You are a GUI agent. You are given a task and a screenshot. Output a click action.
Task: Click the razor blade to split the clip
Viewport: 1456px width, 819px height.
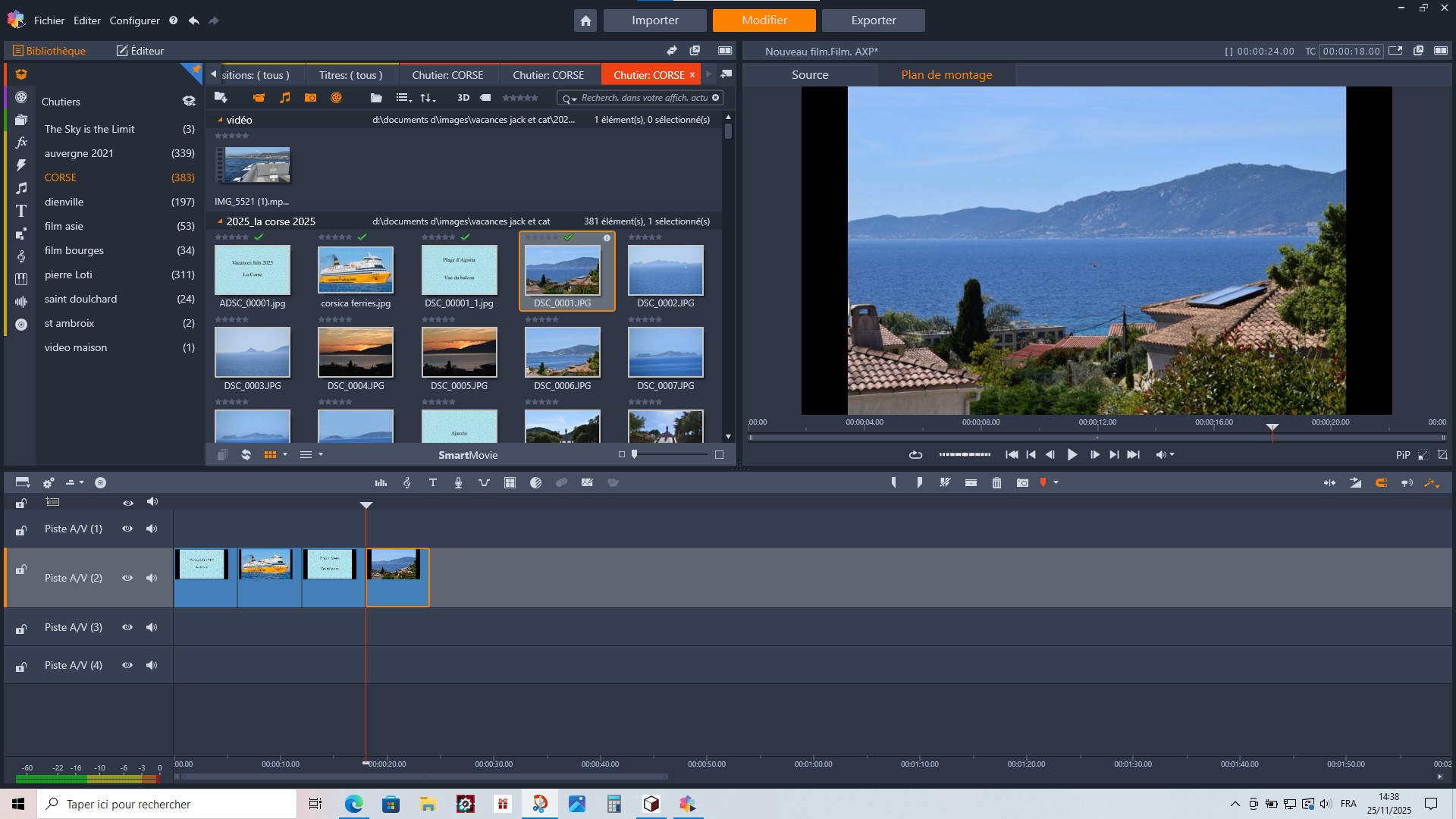point(945,482)
